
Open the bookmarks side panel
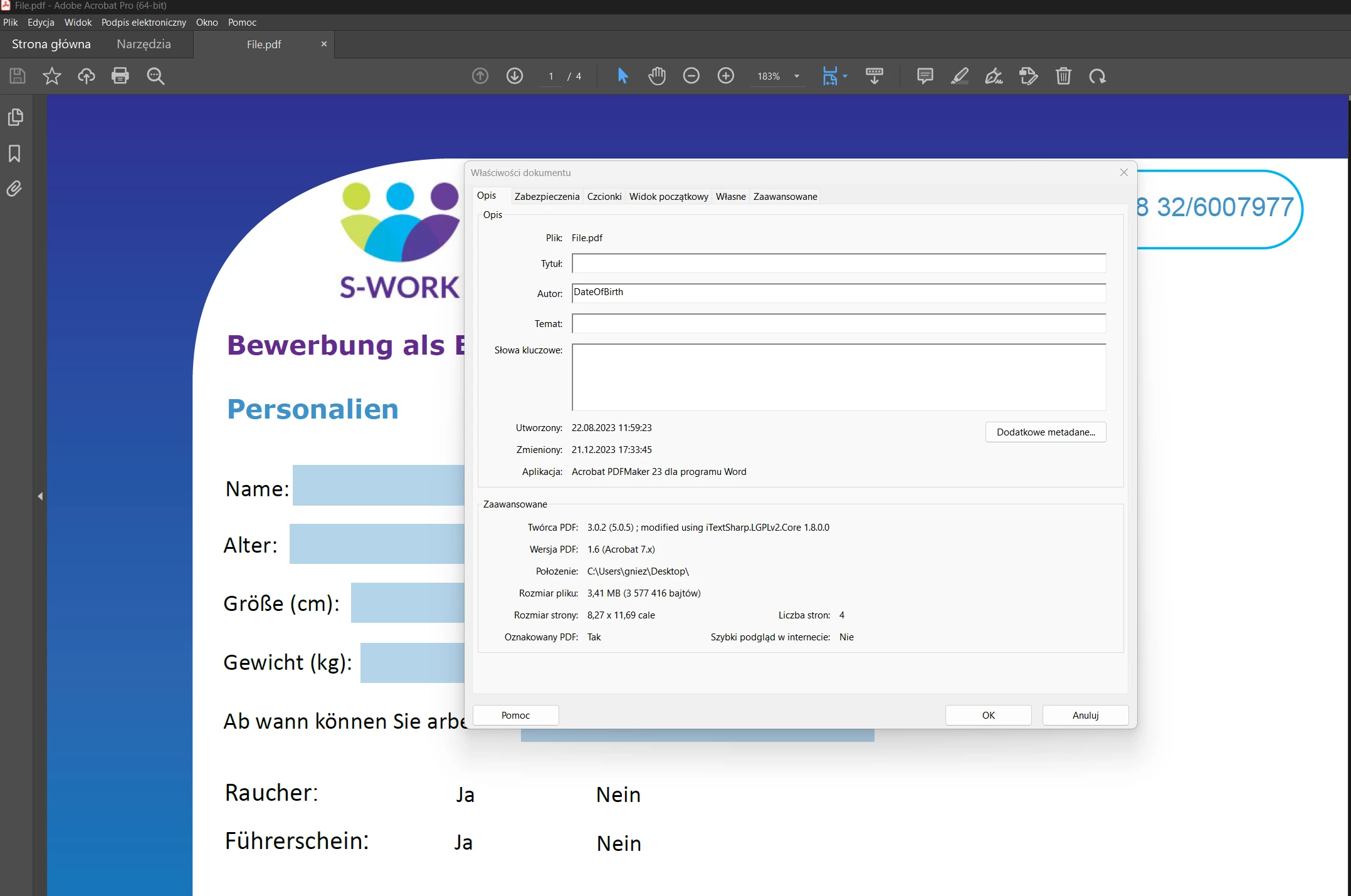click(15, 154)
